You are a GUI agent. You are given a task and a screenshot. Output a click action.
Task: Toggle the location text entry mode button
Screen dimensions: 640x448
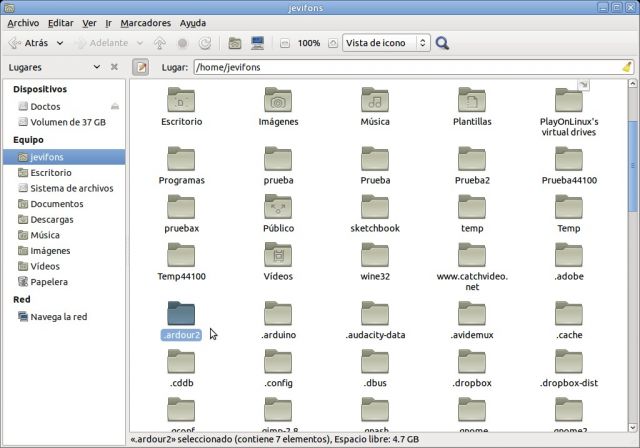click(x=142, y=67)
